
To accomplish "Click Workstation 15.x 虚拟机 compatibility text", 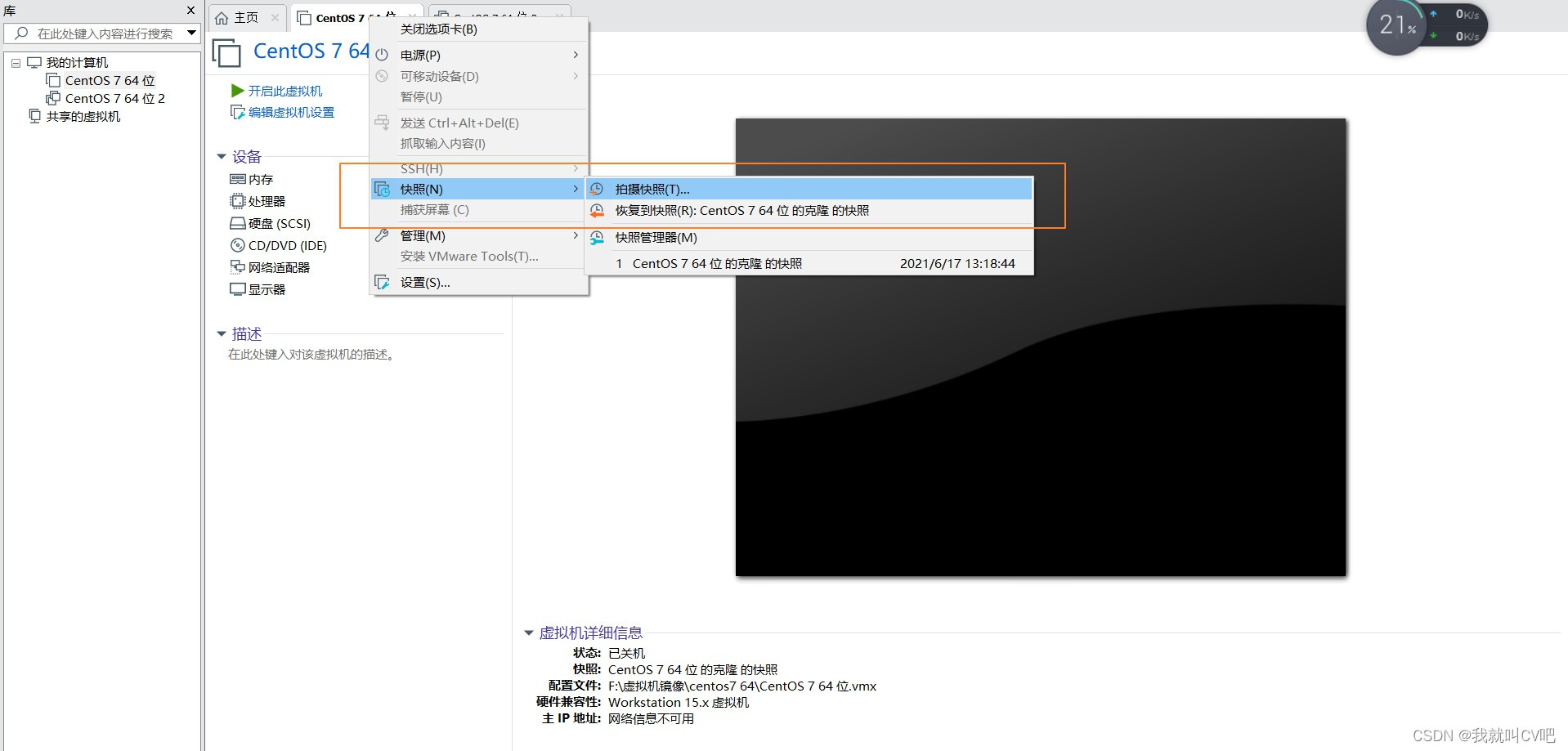I will point(679,702).
